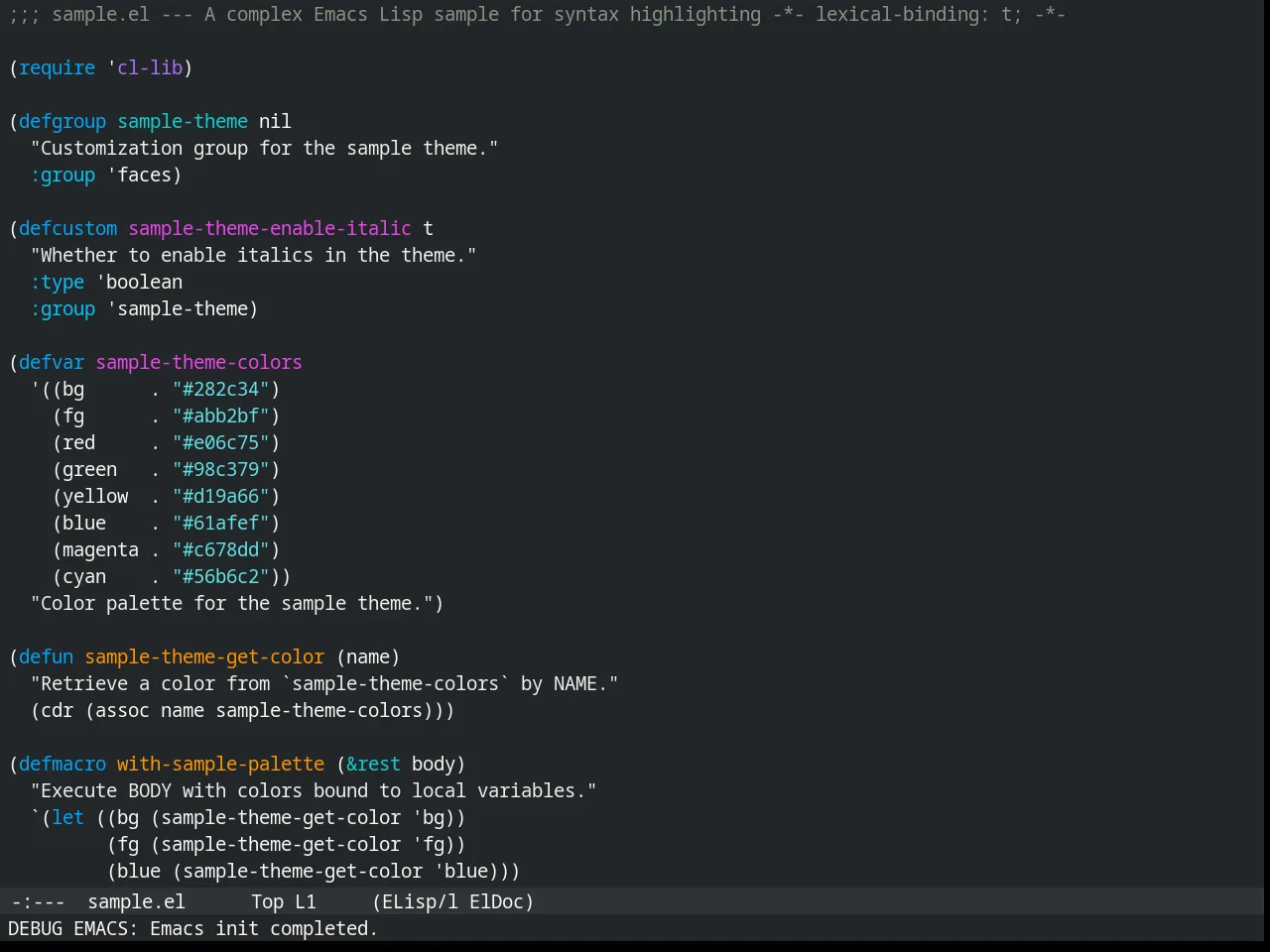Click ElDoc minor mode indicator
The height and width of the screenshot is (952, 1270).
pyautogui.click(x=497, y=901)
